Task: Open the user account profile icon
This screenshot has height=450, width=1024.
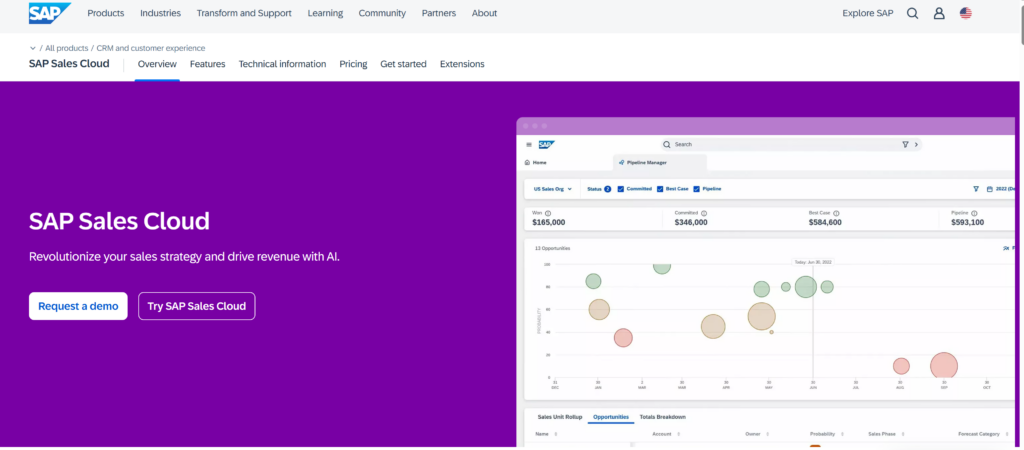Action: click(x=939, y=13)
